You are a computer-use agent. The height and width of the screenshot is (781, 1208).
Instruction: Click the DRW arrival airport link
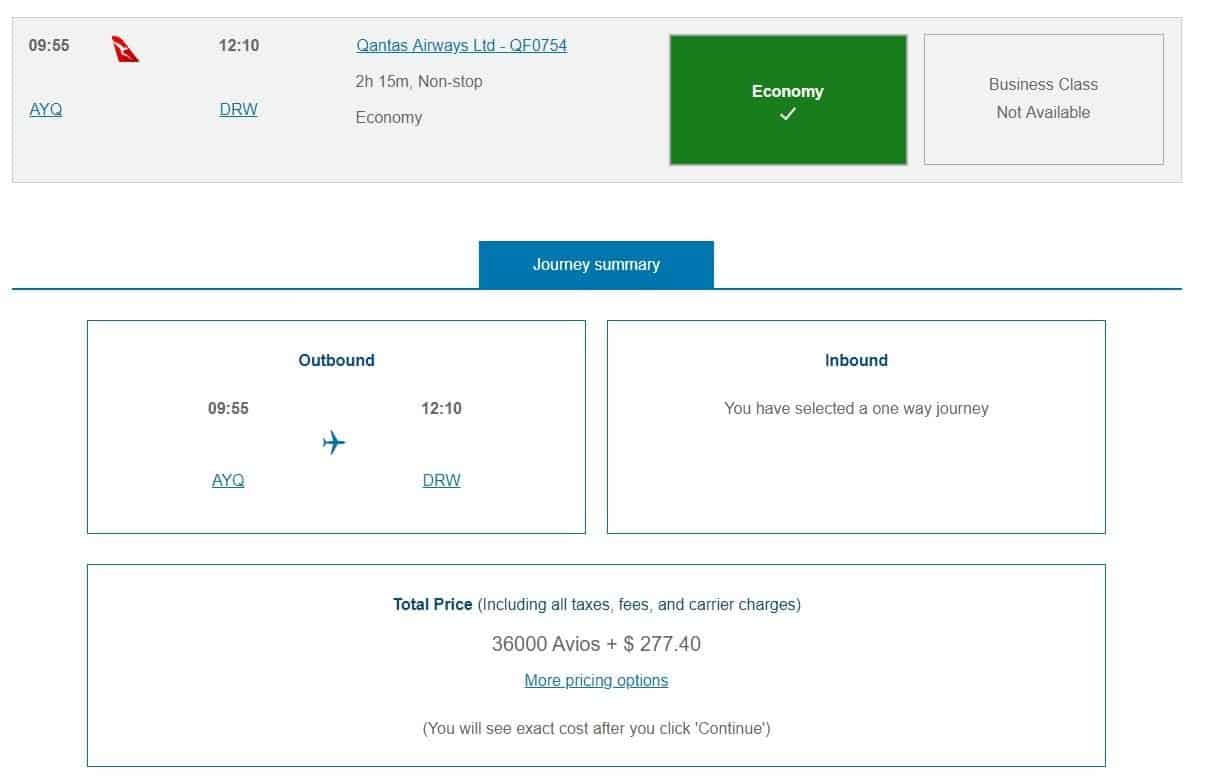coord(238,109)
